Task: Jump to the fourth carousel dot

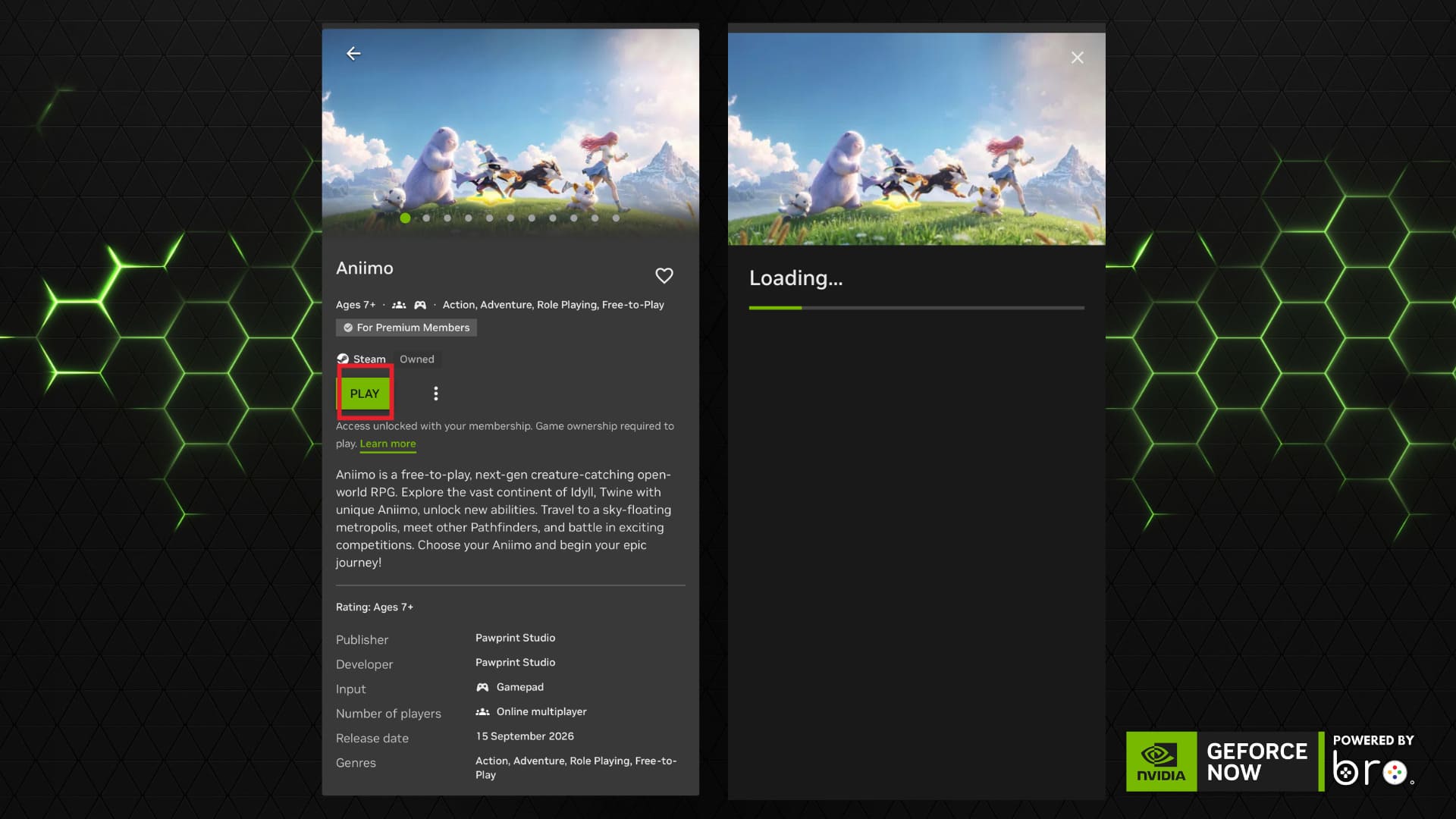Action: coord(469,218)
